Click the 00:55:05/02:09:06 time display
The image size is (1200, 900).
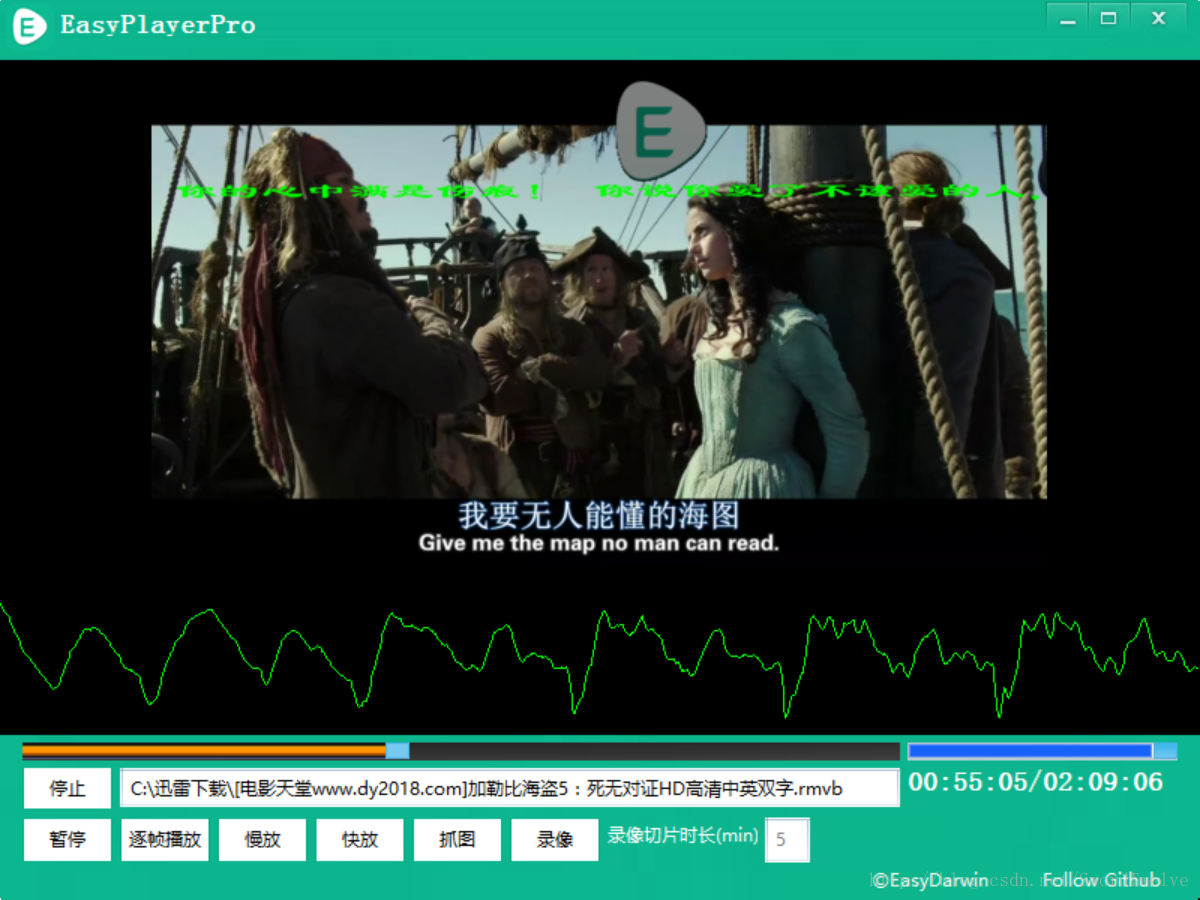pyautogui.click(x=1036, y=782)
